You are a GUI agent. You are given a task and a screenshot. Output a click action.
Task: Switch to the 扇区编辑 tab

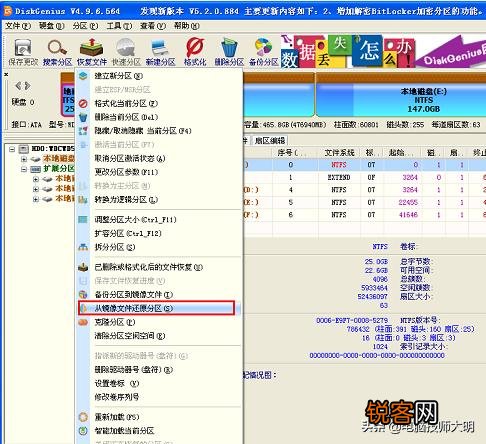270,141
